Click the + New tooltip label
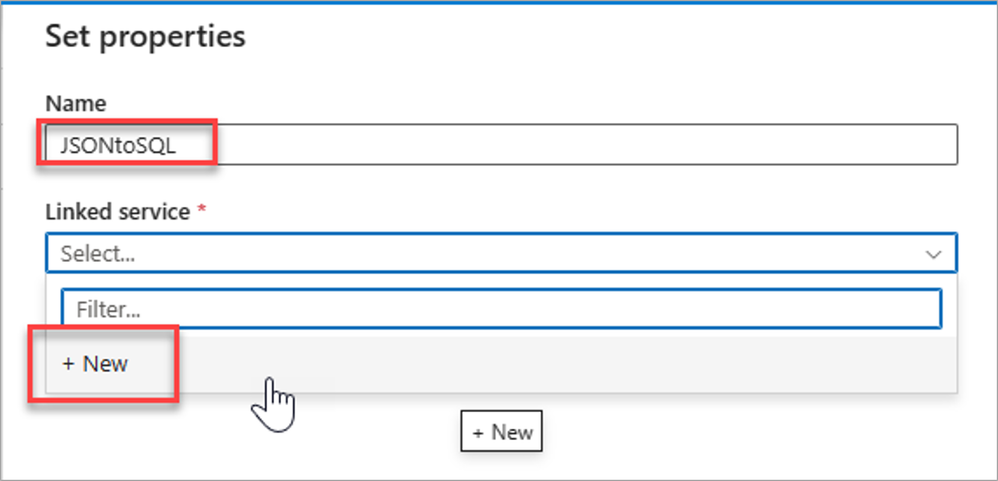Image resolution: width=998 pixels, height=481 pixels. pyautogui.click(x=501, y=433)
